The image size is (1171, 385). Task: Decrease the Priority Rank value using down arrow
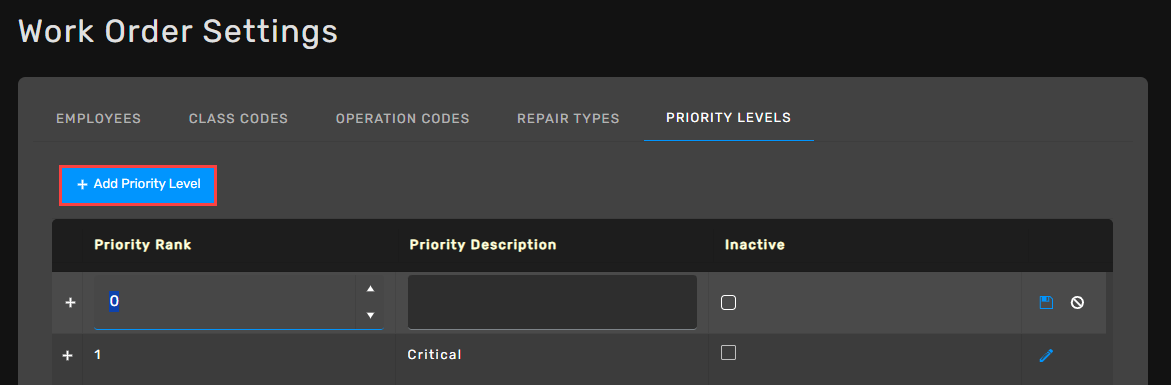(x=370, y=316)
